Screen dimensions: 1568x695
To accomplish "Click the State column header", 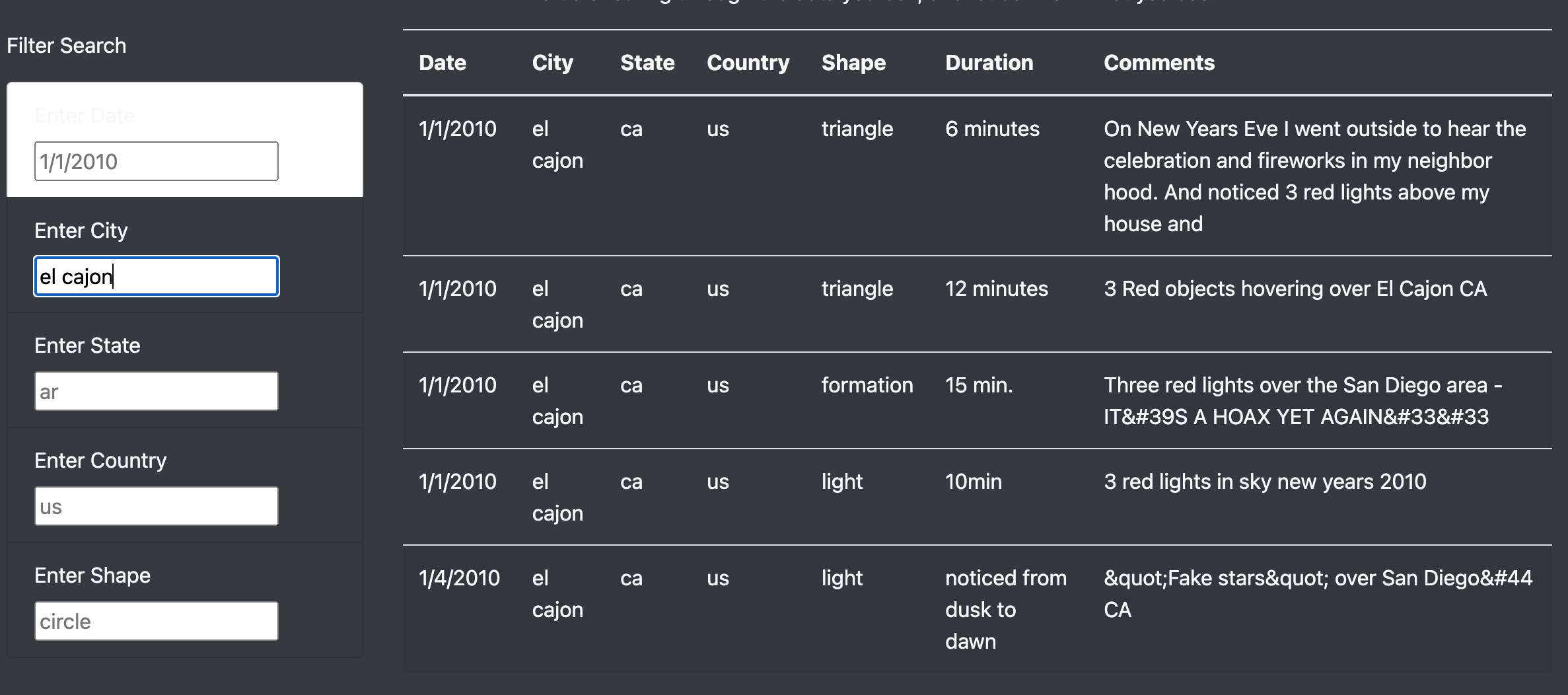I will 647,62.
